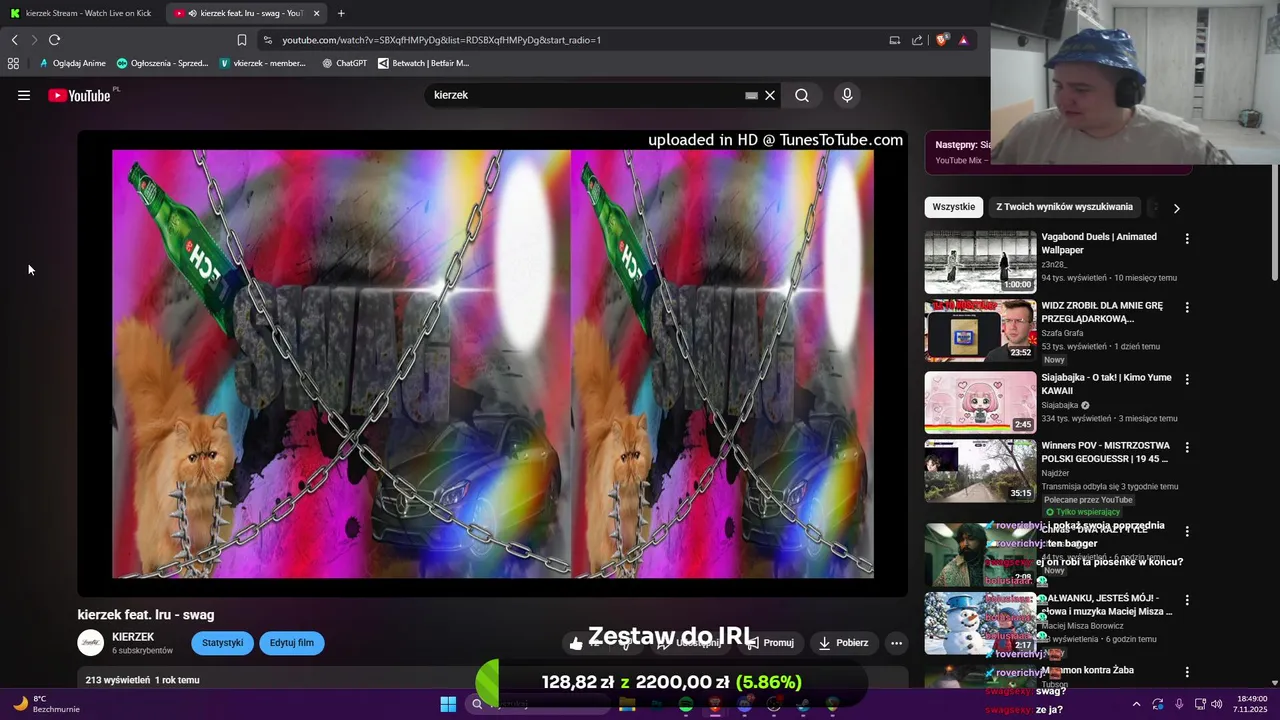The width and height of the screenshot is (1280, 720).
Task: Select the Wszystkie filter chip
Action: (x=953, y=207)
